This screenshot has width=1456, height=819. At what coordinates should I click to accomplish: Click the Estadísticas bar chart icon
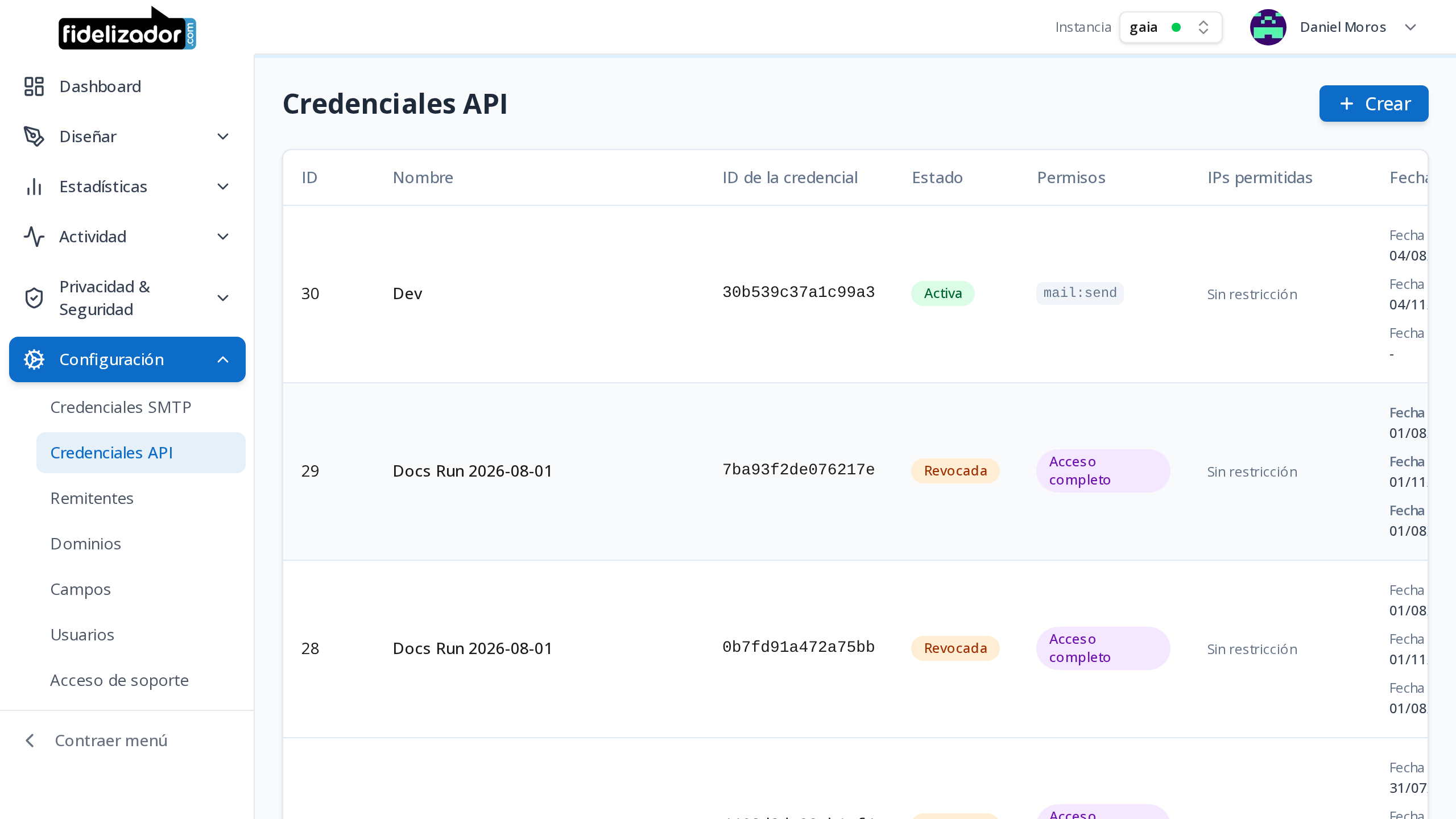click(34, 187)
